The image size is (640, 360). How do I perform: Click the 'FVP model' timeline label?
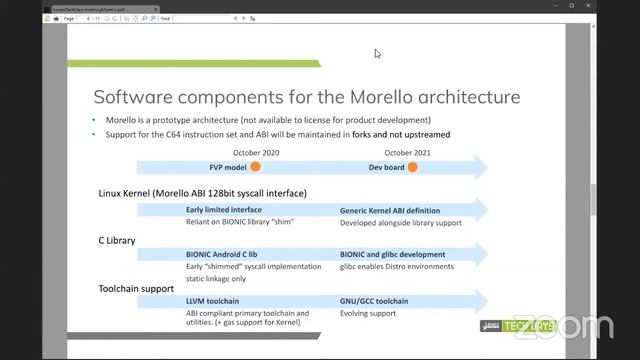(228, 167)
